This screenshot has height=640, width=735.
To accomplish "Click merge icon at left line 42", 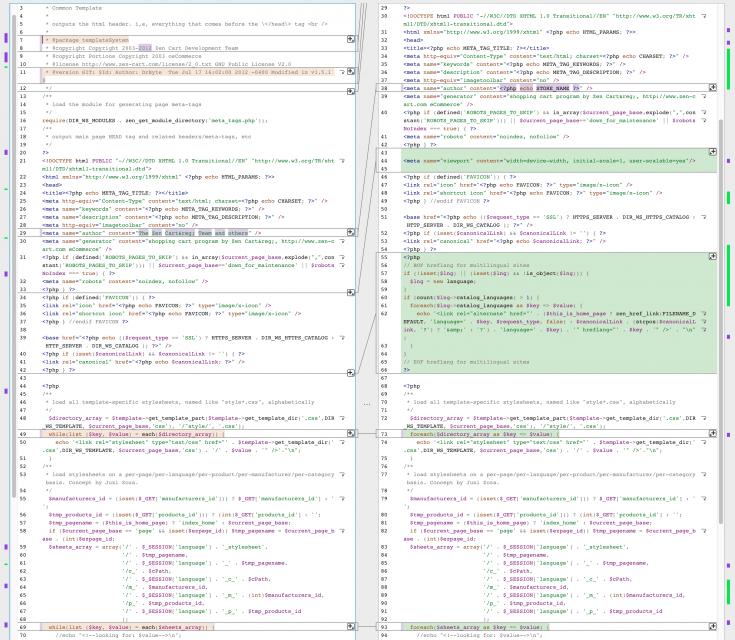I will (350, 373).
